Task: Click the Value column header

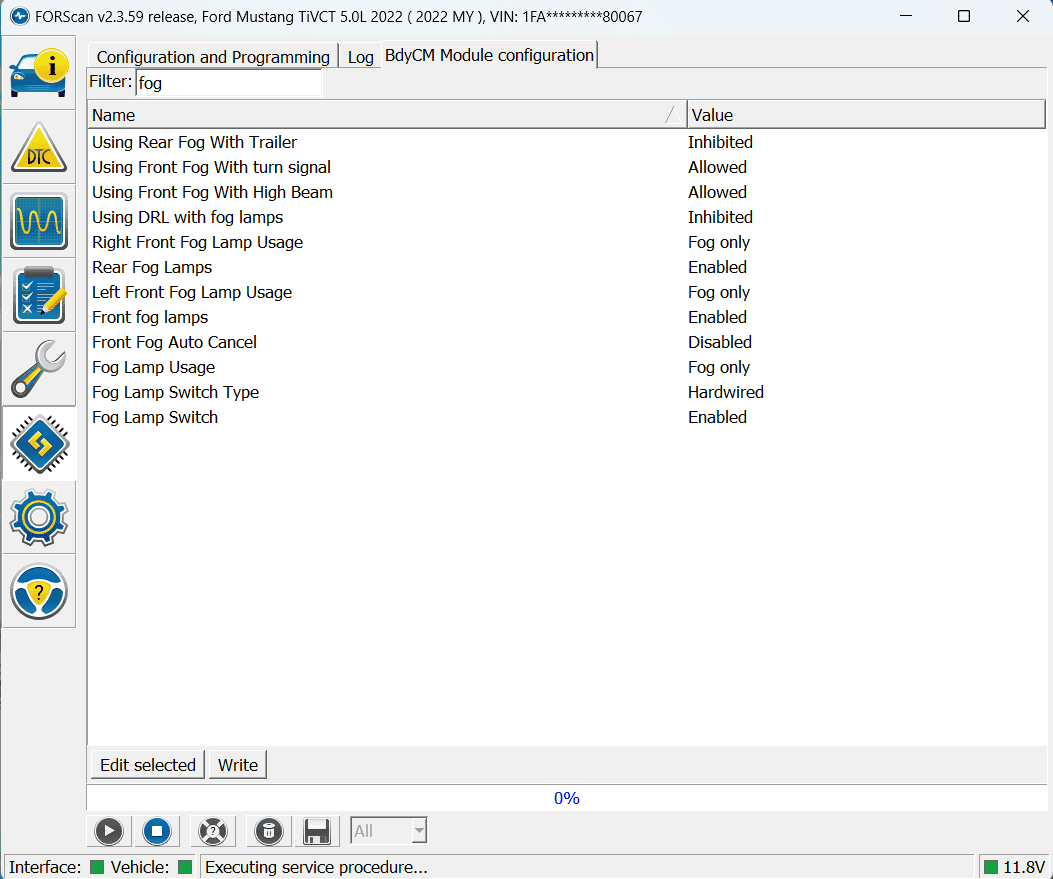Action: pos(866,115)
